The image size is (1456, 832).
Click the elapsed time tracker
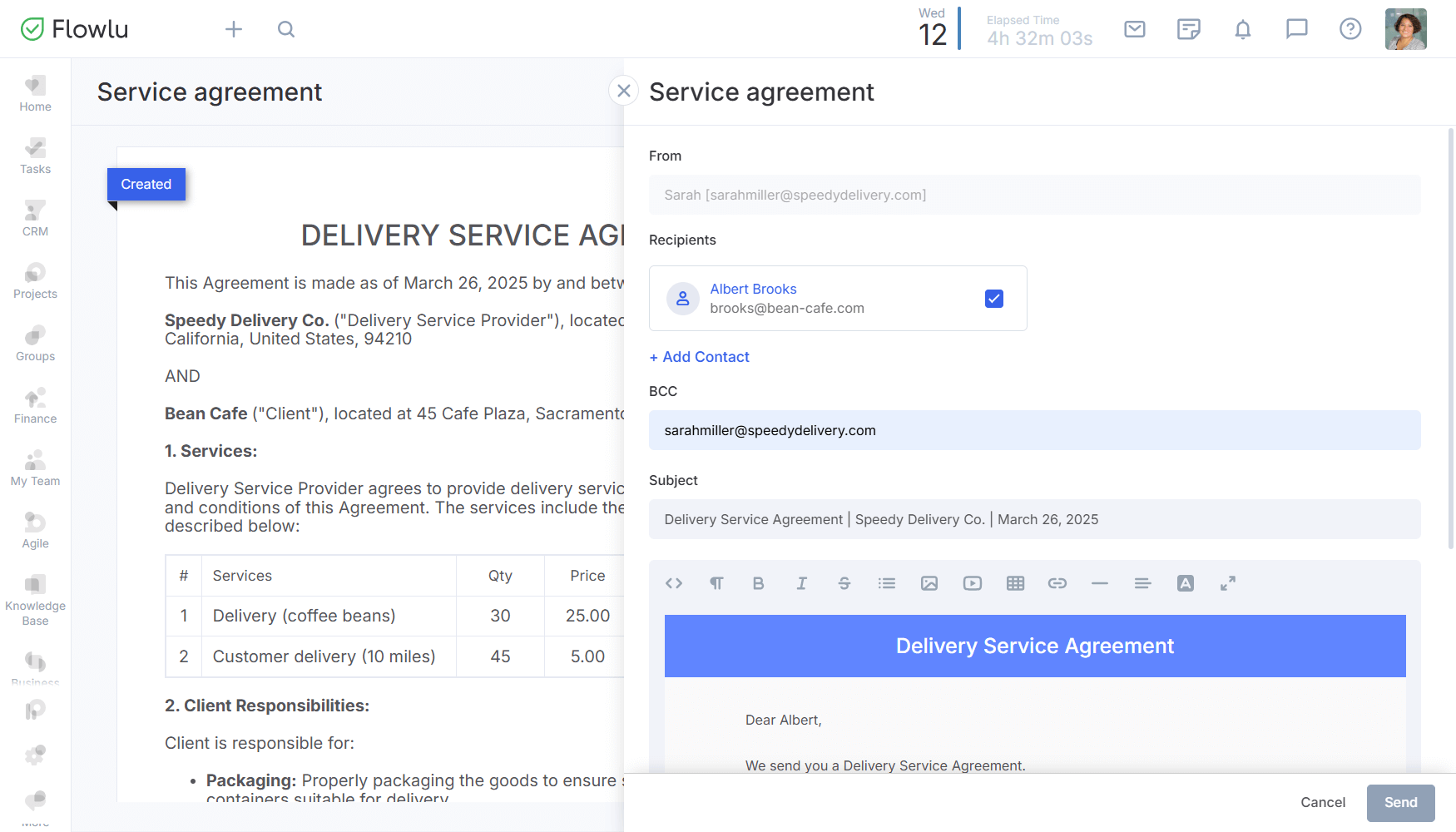tap(1039, 31)
